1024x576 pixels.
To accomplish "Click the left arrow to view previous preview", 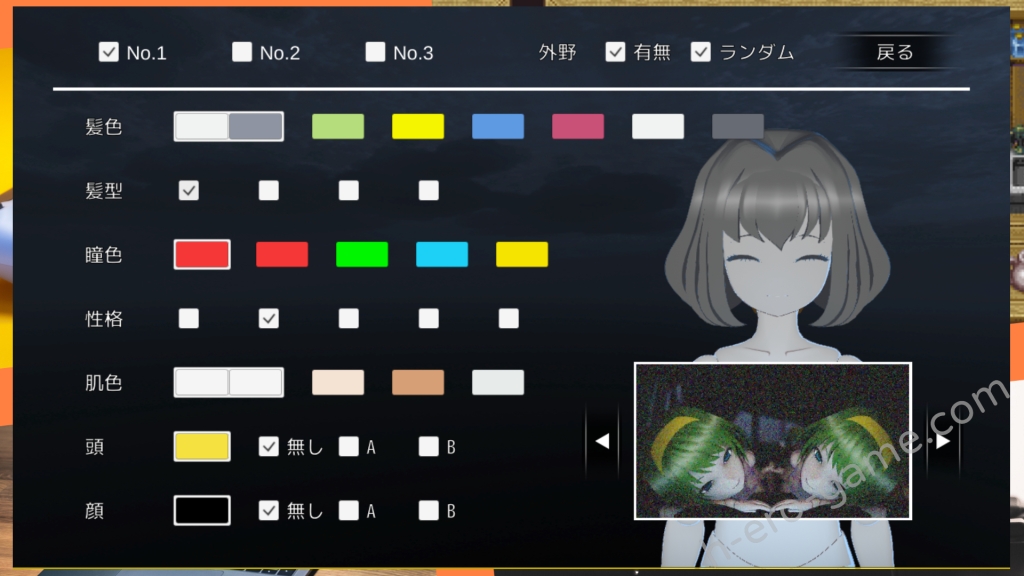I will tap(601, 439).
